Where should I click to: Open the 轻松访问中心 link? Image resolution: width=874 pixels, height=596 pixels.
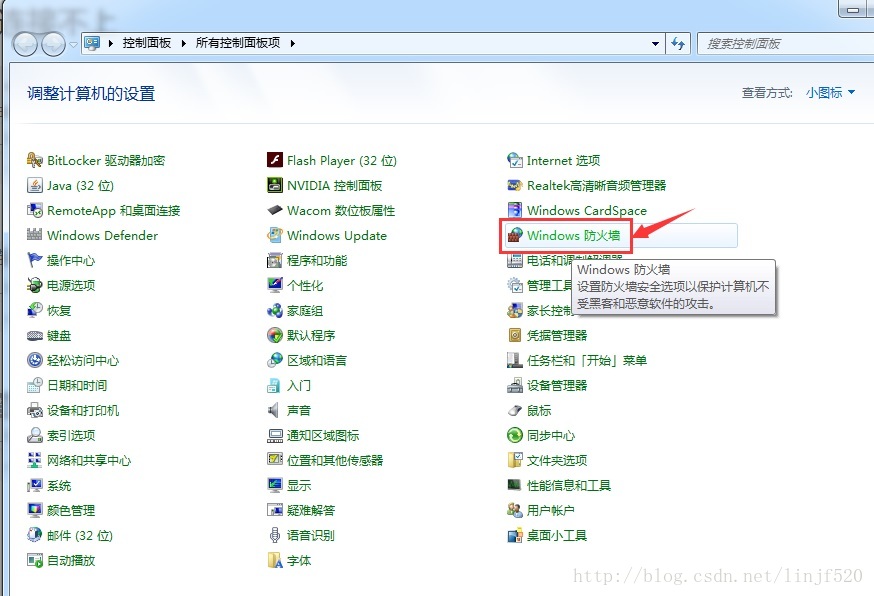[83, 361]
